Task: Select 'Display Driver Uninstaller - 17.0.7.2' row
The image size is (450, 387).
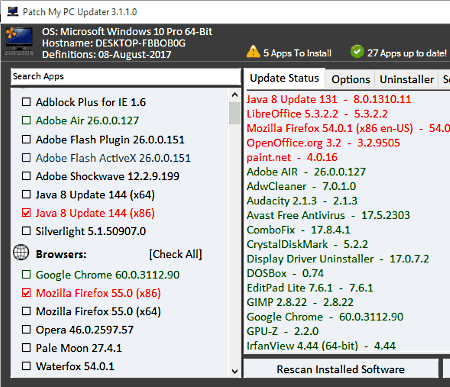Action: click(338, 259)
